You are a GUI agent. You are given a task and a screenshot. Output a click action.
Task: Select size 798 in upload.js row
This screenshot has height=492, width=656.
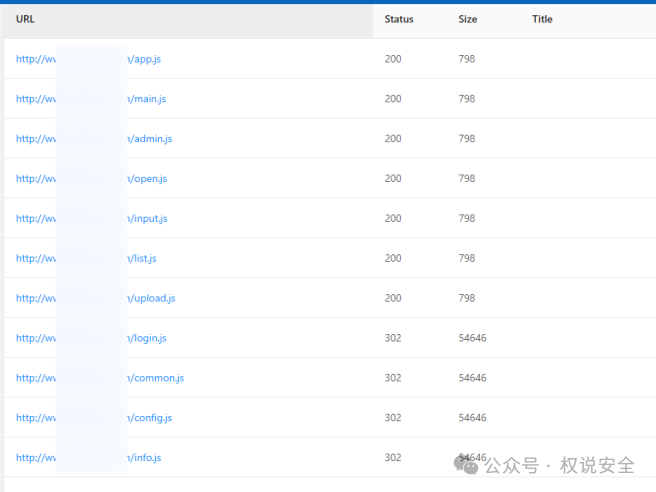(x=466, y=298)
